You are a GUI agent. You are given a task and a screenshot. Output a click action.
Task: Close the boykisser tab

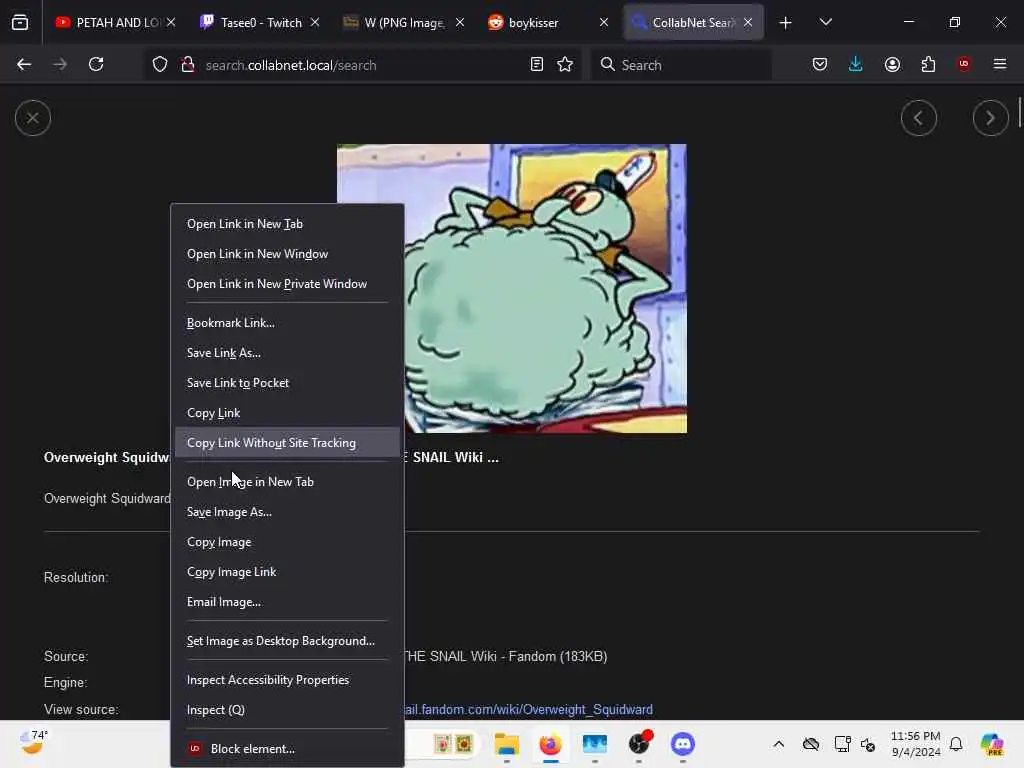coord(604,22)
